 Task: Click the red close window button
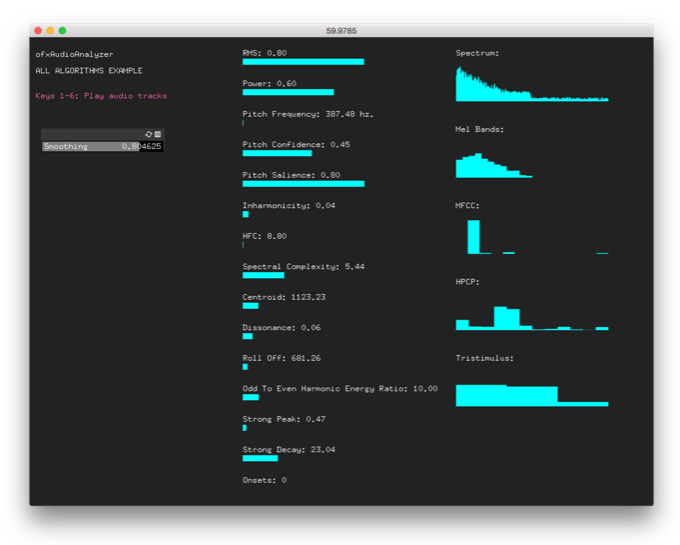tap(38, 31)
